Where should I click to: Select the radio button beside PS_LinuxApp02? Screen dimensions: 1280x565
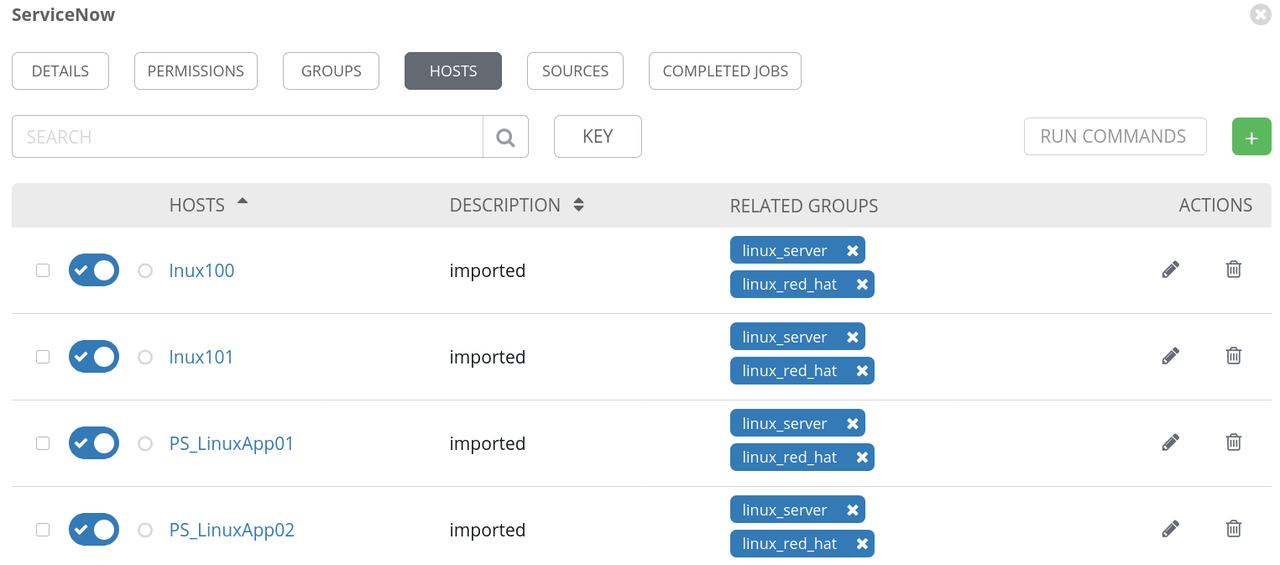click(145, 530)
